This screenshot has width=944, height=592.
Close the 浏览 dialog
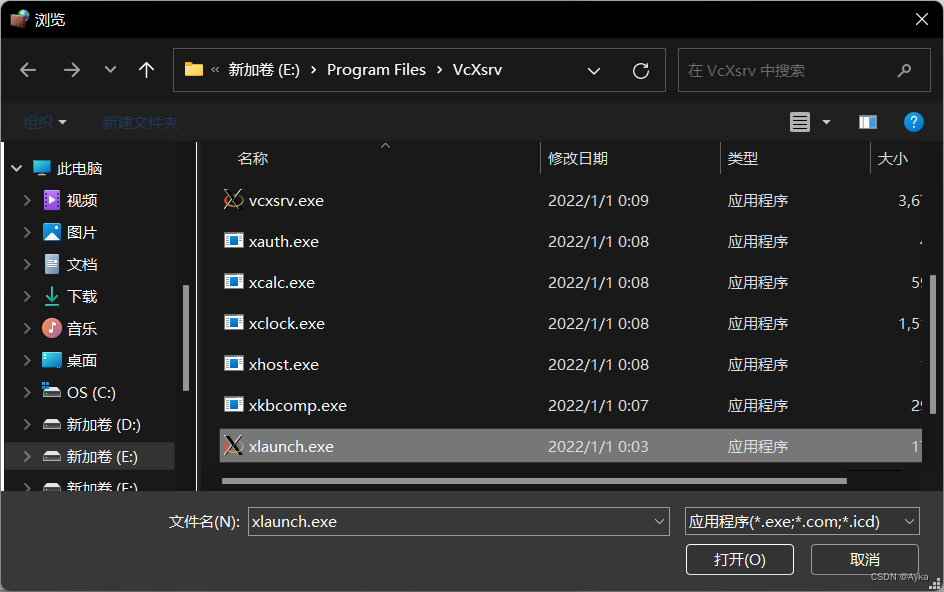921,19
